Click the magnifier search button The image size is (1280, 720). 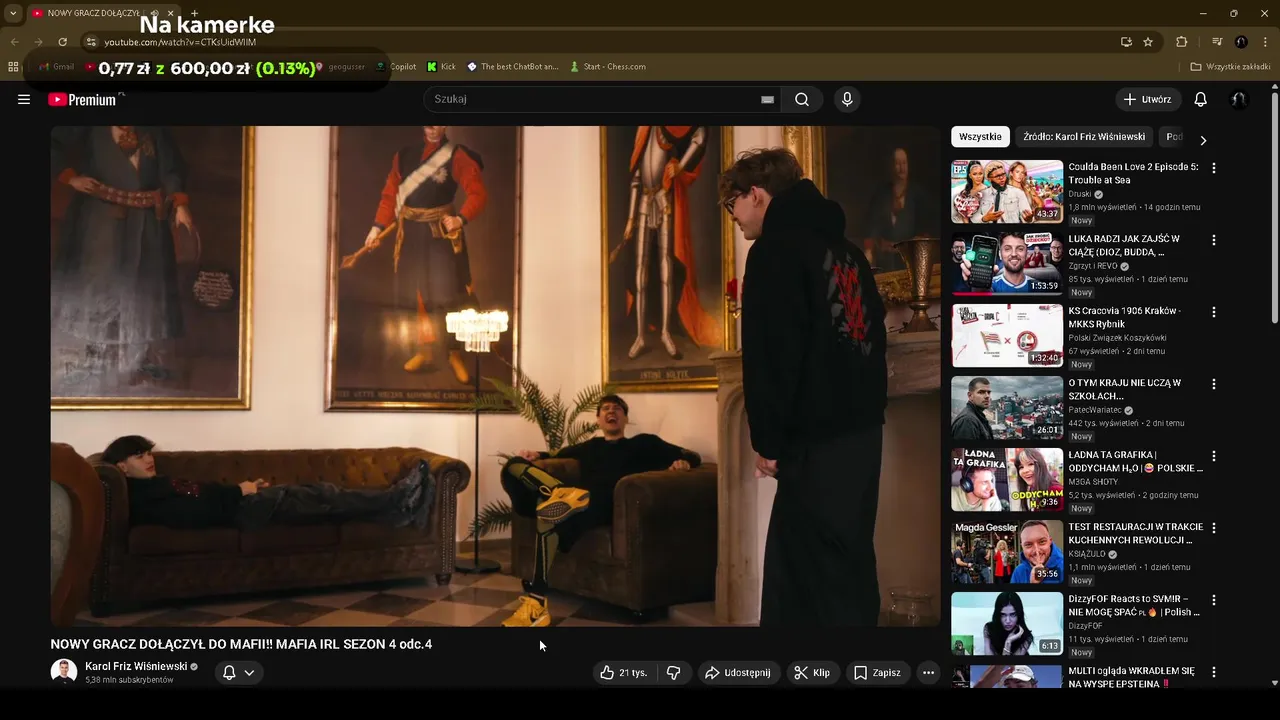point(802,99)
